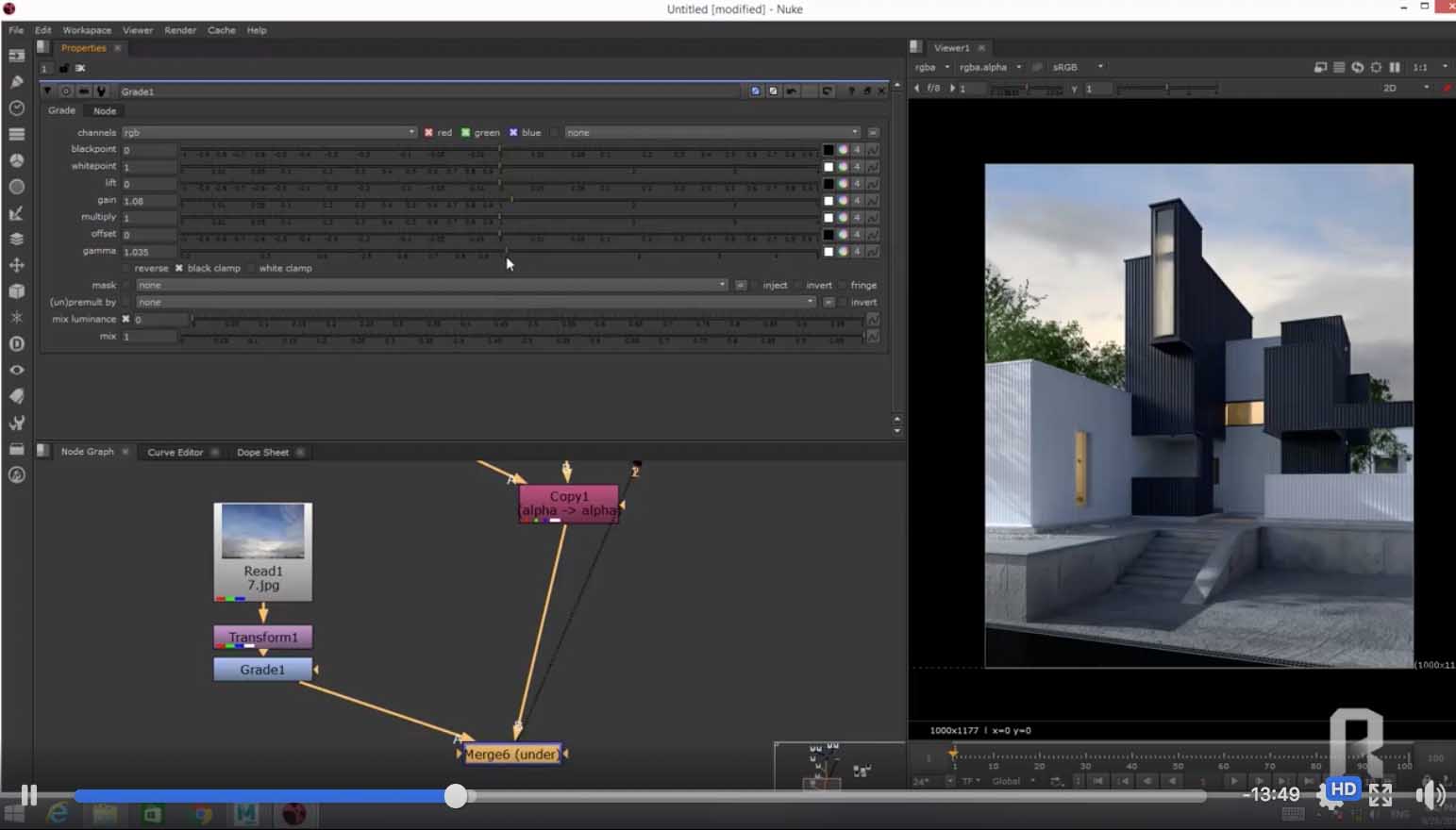Open the Render menu
This screenshot has height=830, width=1456.
[179, 30]
